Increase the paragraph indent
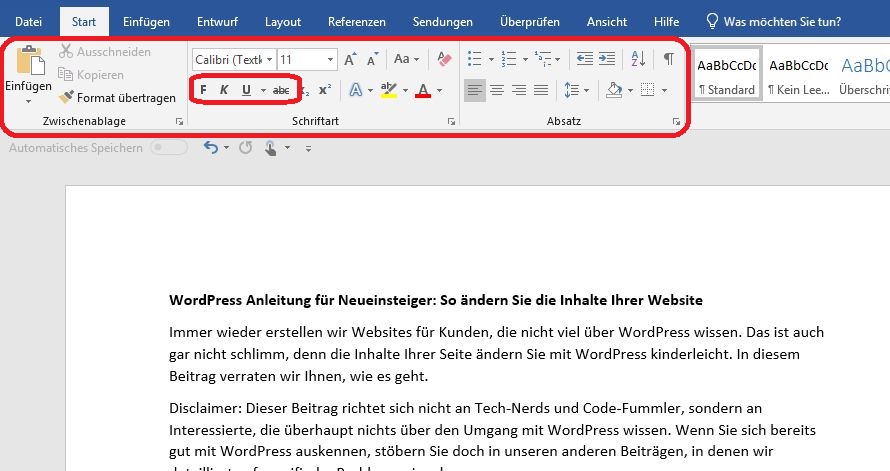The width and height of the screenshot is (890, 471). [x=608, y=59]
